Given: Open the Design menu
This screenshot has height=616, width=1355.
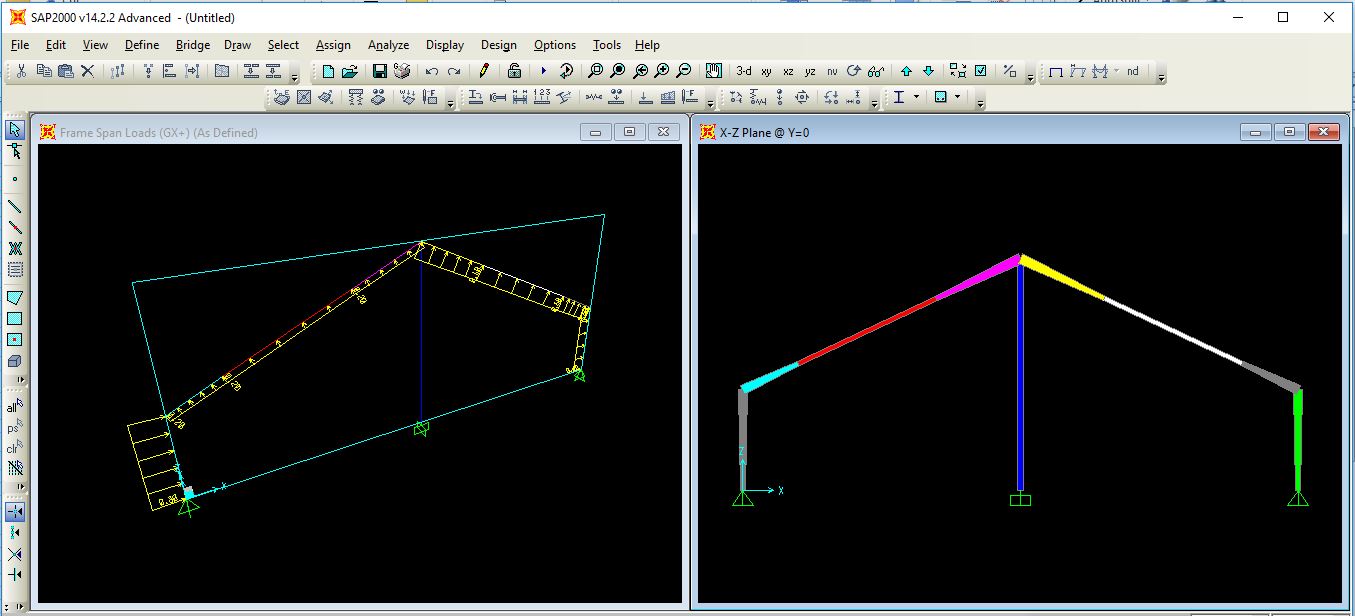Looking at the screenshot, I should click(x=499, y=45).
